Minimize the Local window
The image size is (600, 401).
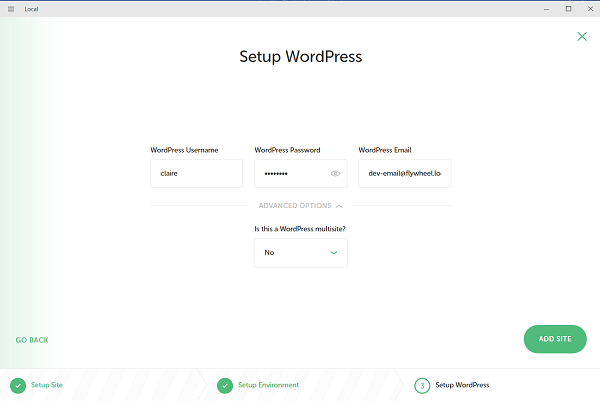546,9
